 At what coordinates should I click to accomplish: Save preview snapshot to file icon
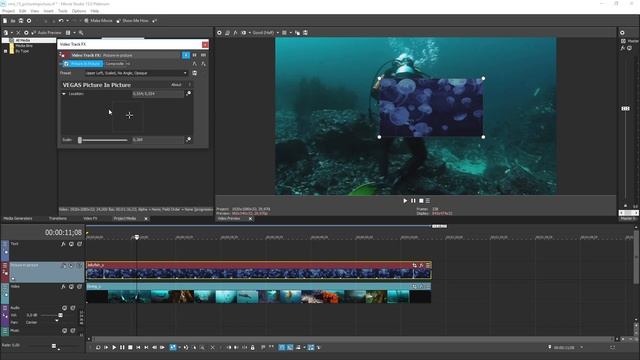tap(305, 33)
